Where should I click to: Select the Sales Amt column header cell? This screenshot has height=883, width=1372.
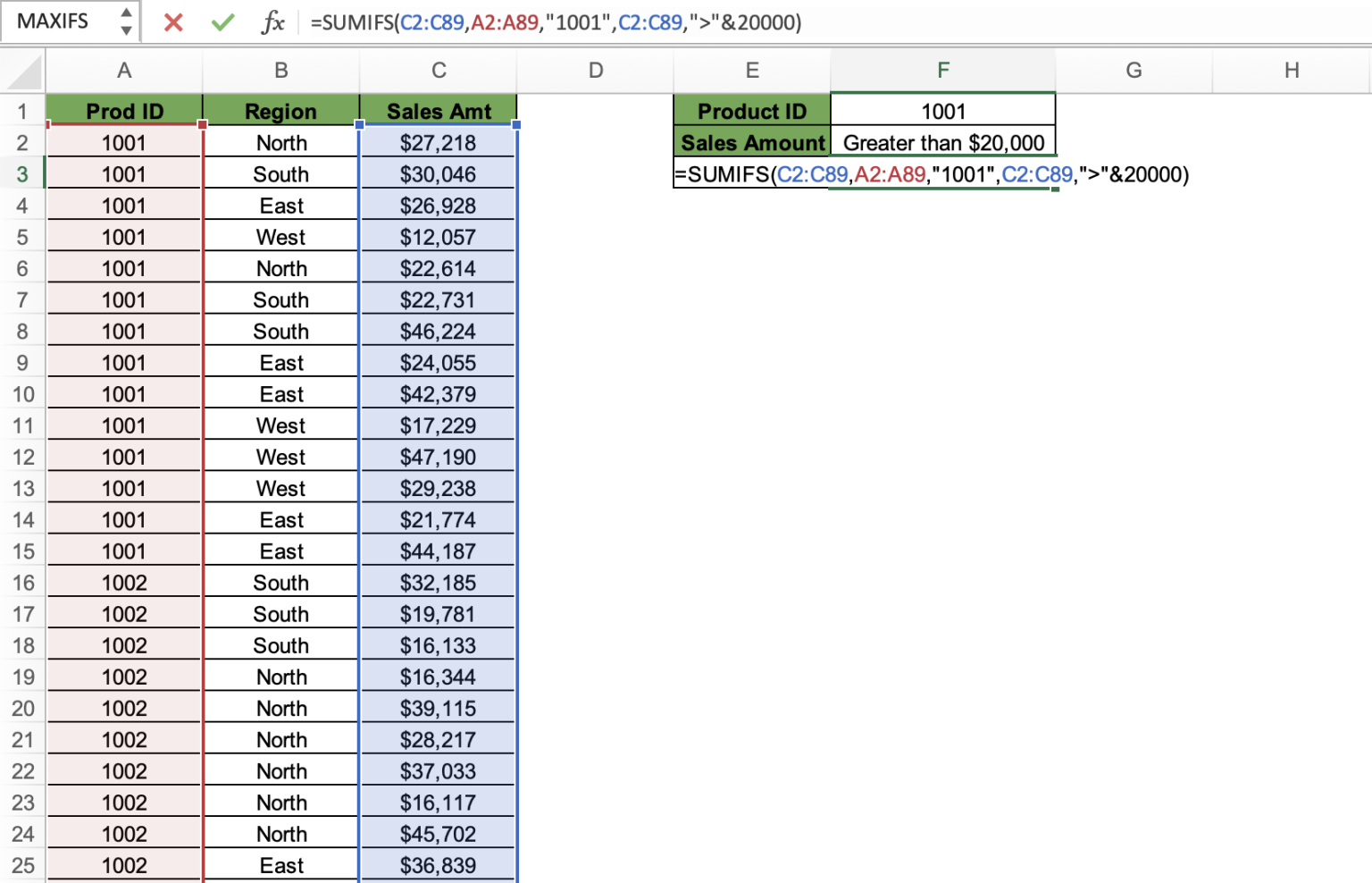pos(438,111)
